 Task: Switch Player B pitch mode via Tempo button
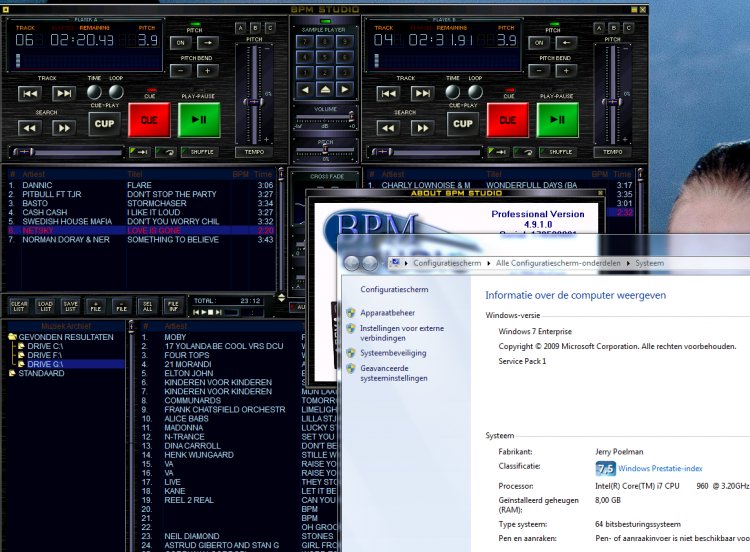click(612, 152)
